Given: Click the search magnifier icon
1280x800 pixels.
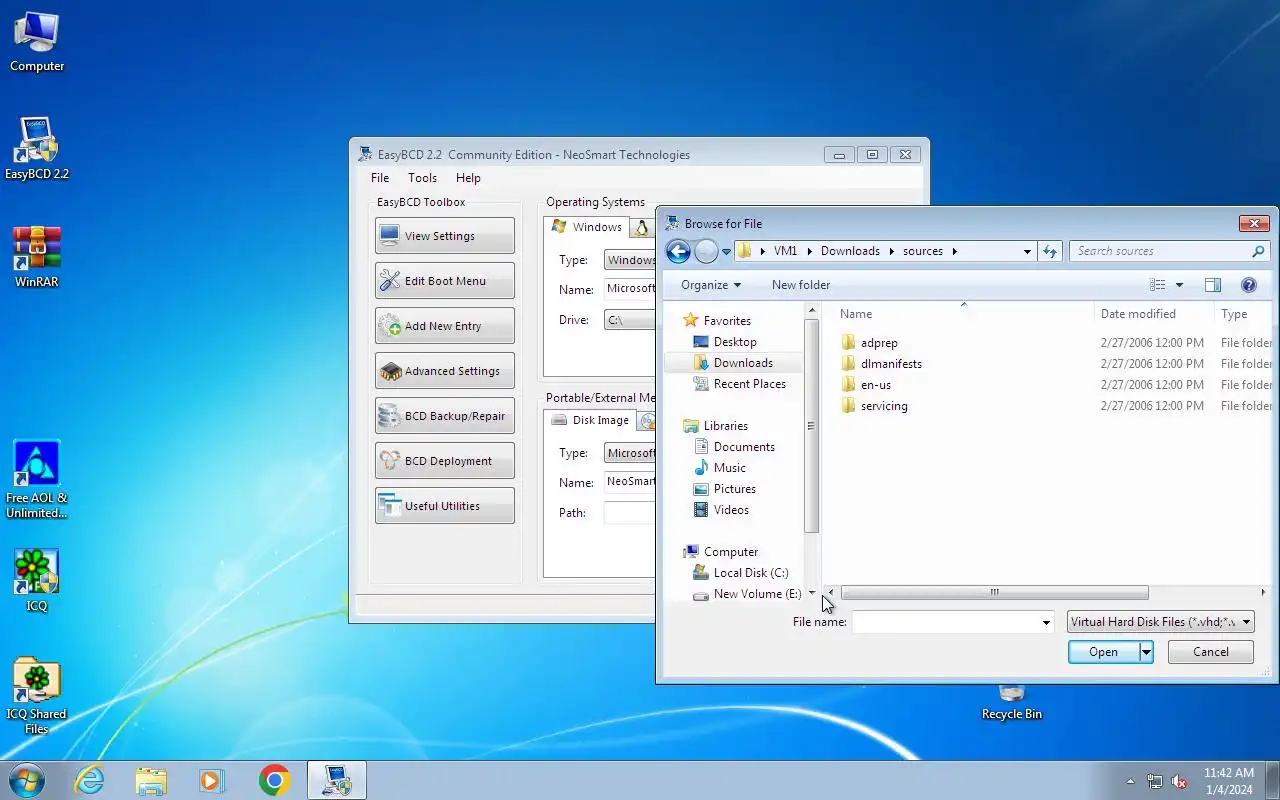Looking at the screenshot, I should [x=1258, y=252].
